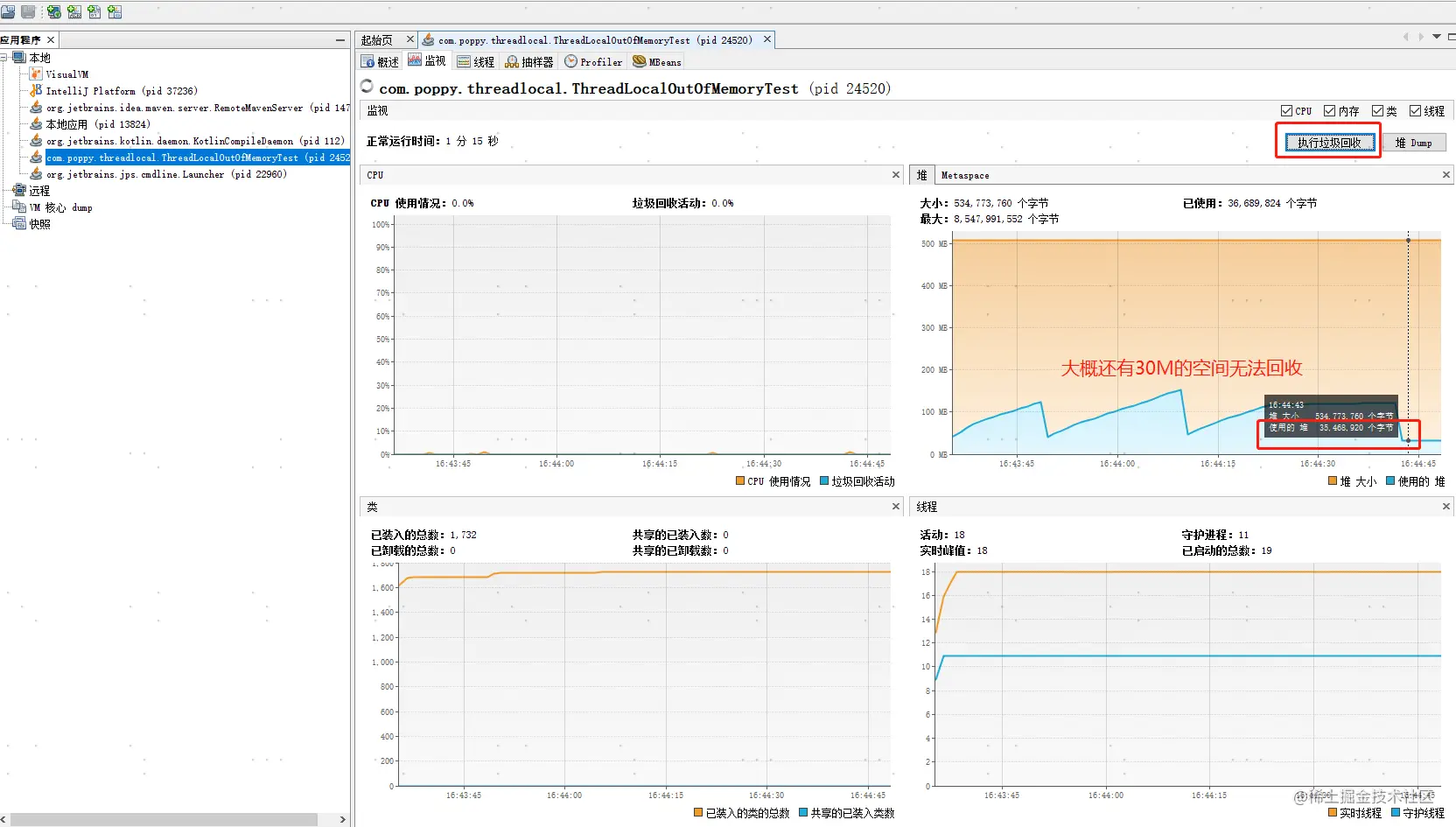Click the 抽样器 sampler tab icon
Viewport: 1456px width, 827px height.
pos(512,62)
